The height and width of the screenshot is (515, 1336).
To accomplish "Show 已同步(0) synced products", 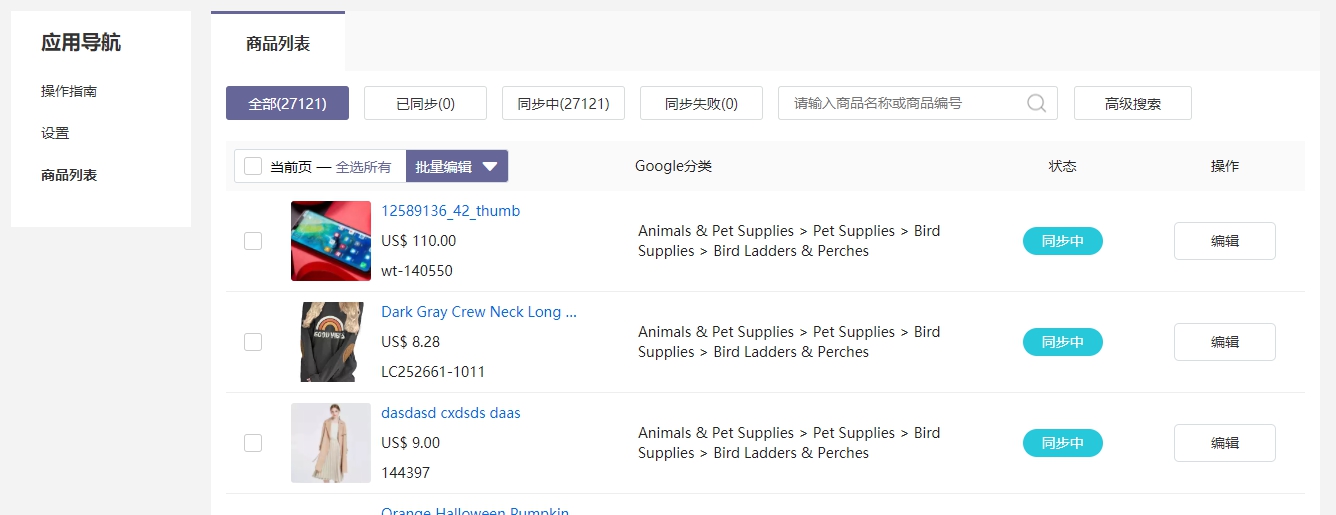I will (425, 103).
